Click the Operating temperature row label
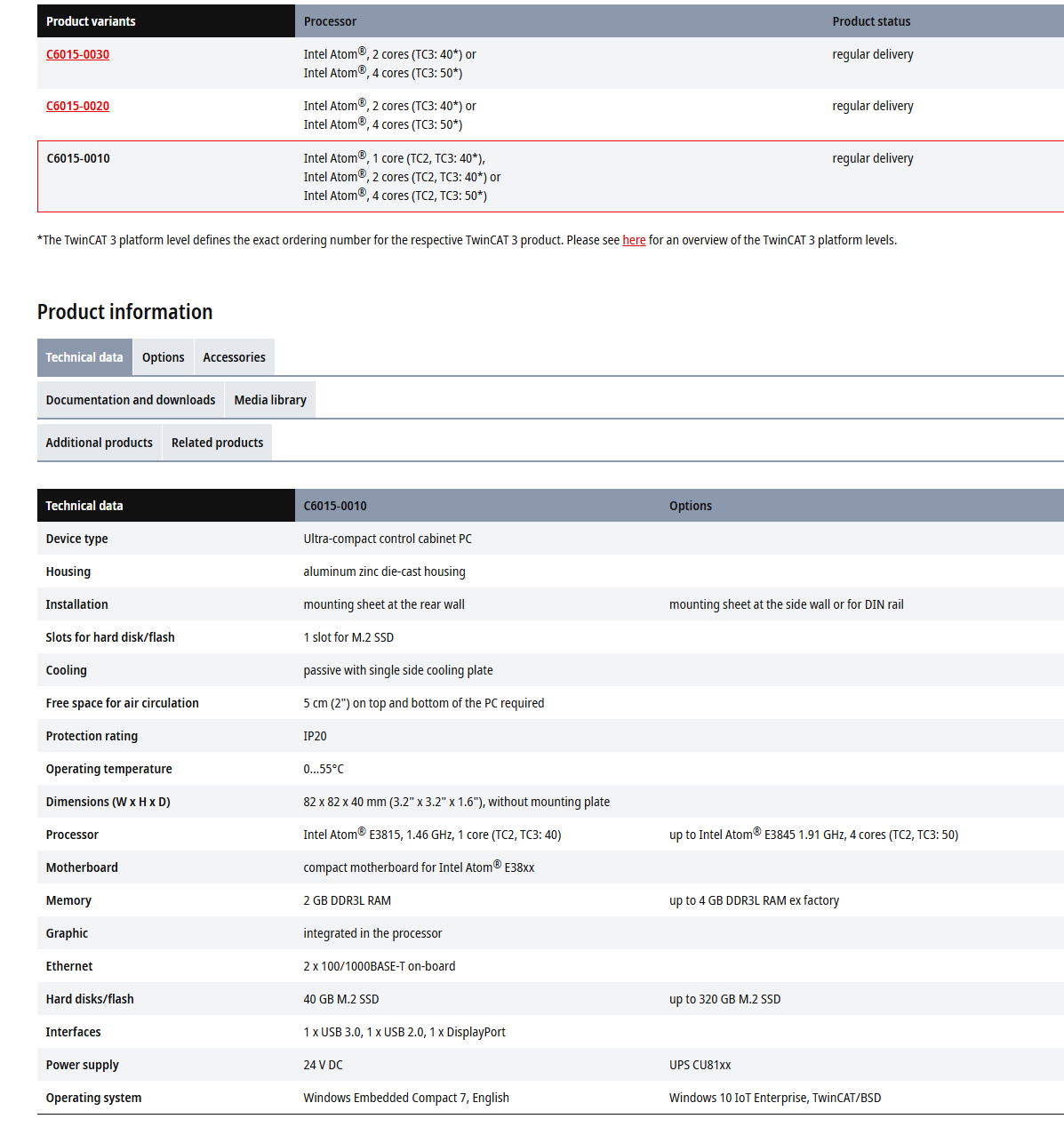 109,769
